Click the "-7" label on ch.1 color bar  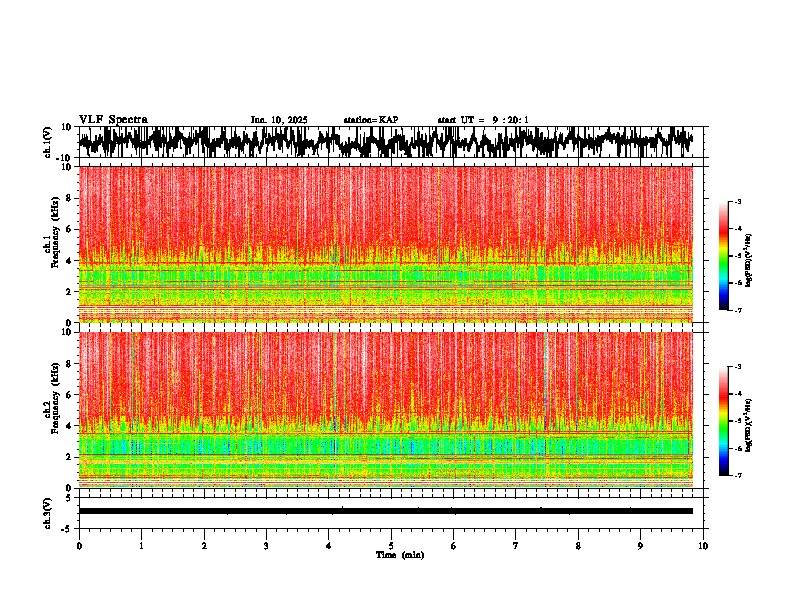tap(737, 310)
